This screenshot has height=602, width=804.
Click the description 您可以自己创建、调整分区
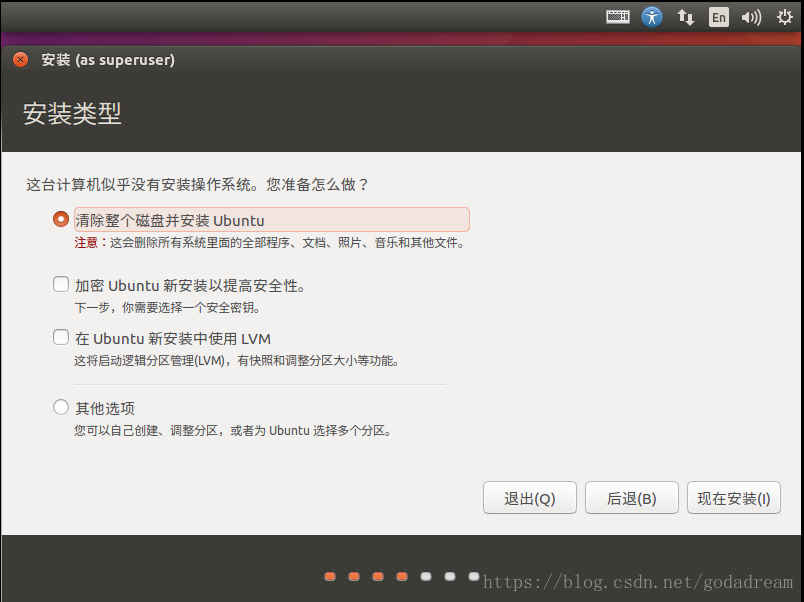pyautogui.click(x=233, y=431)
